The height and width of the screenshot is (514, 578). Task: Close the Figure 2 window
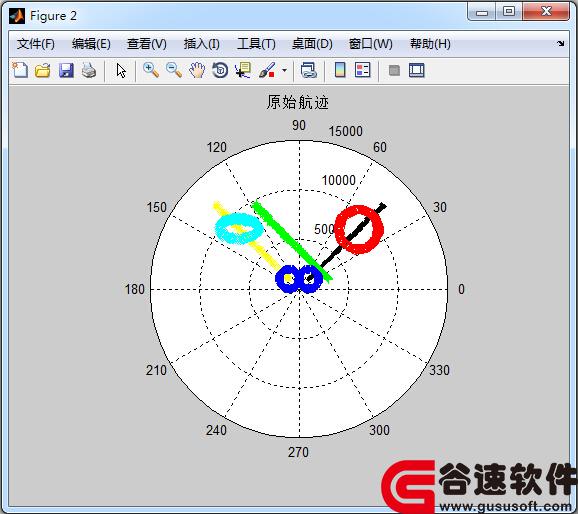point(546,11)
